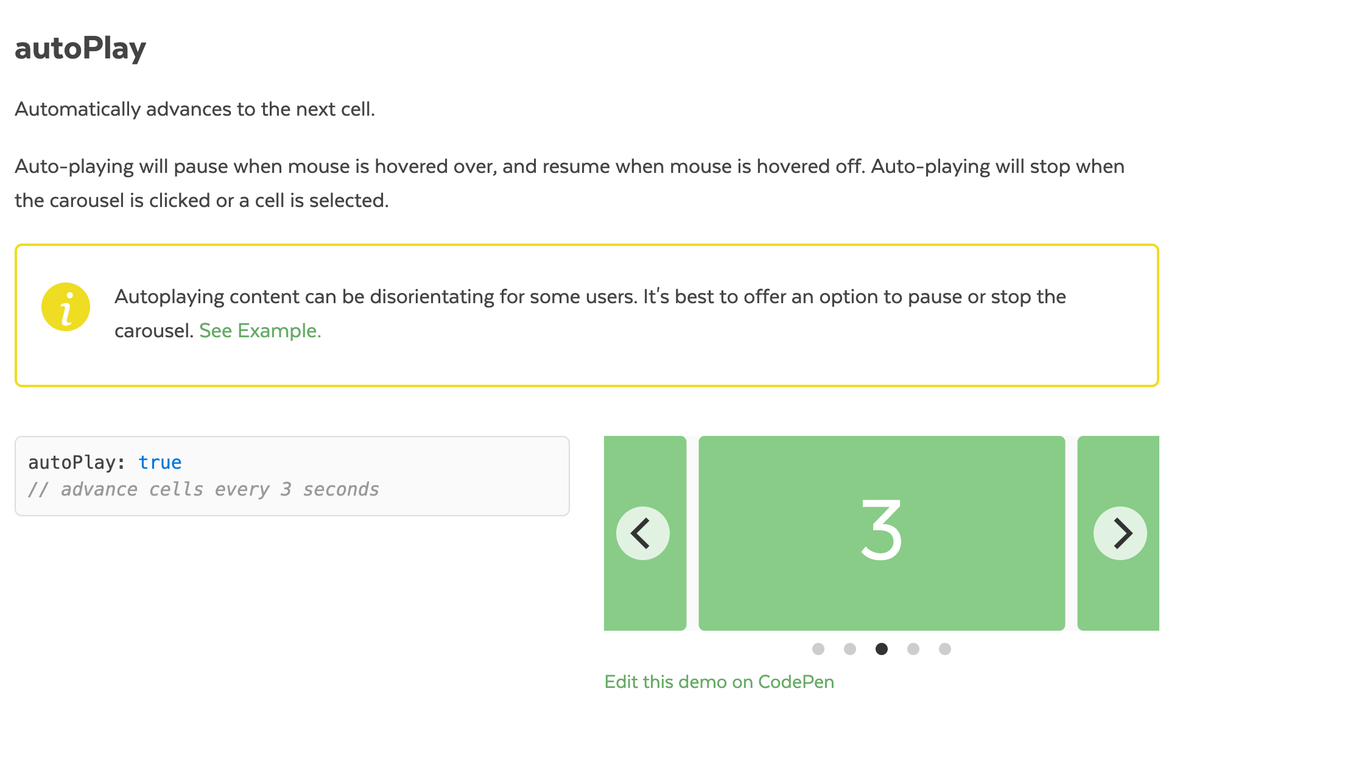
Task: Select the fourth page dot
Action: click(913, 649)
